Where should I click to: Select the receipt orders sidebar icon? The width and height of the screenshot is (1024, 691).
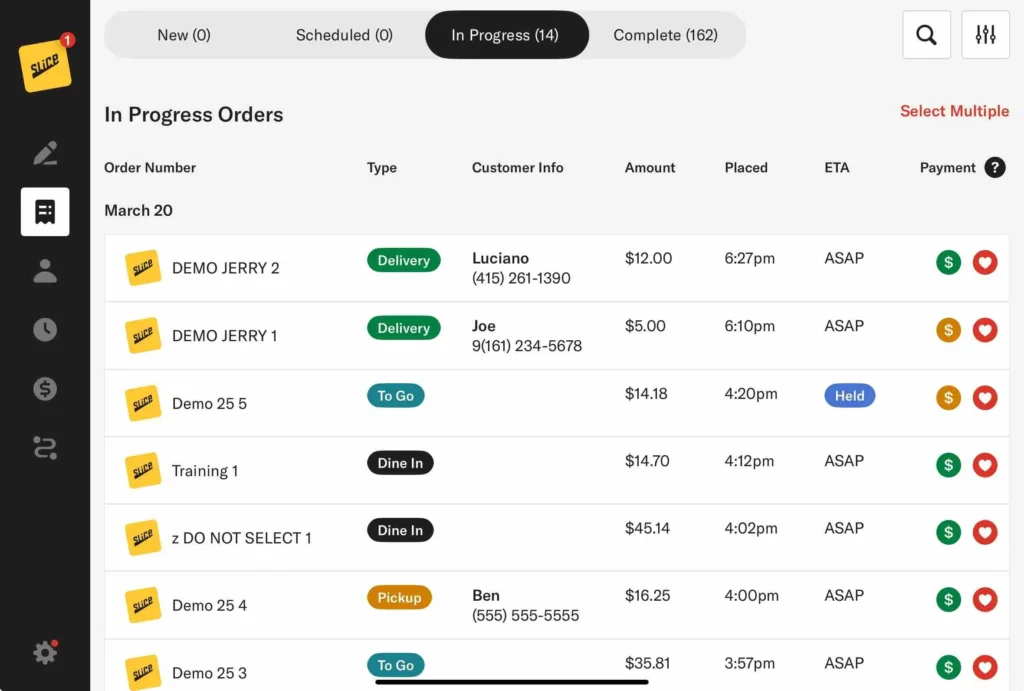coord(45,212)
